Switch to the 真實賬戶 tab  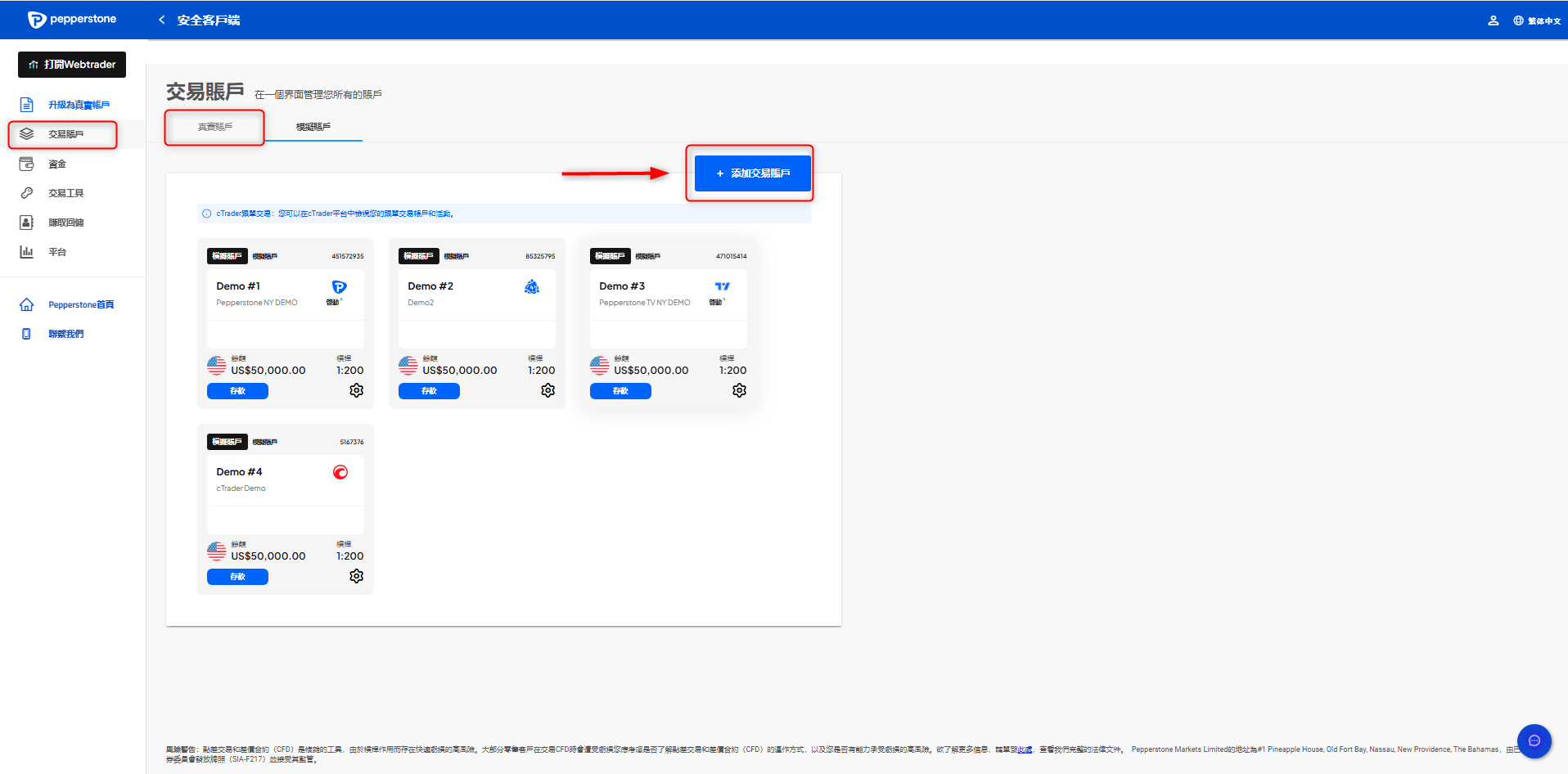(214, 127)
